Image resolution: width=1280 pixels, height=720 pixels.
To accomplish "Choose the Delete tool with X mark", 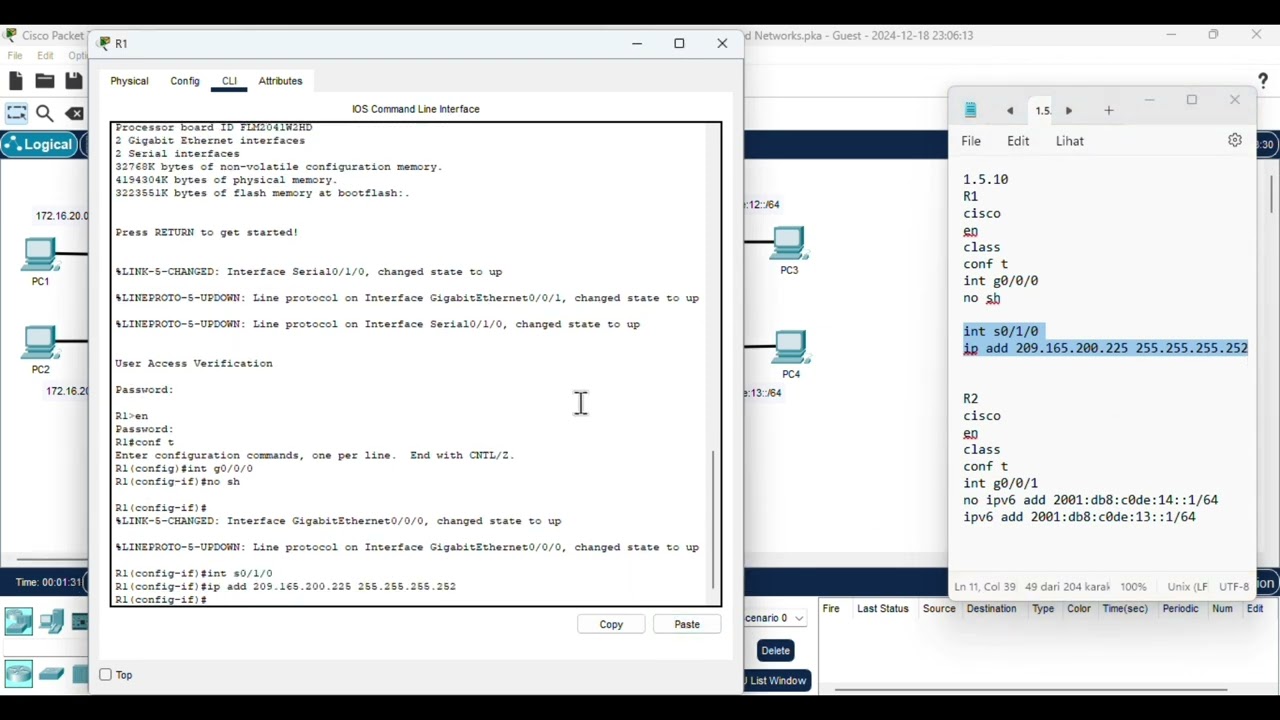I will [74, 113].
